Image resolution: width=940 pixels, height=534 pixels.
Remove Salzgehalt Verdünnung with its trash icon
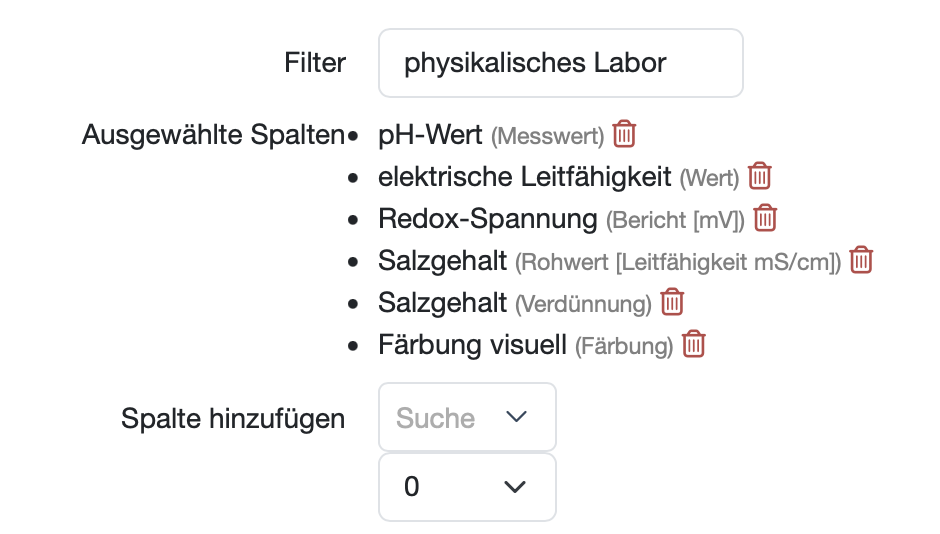pos(673,301)
